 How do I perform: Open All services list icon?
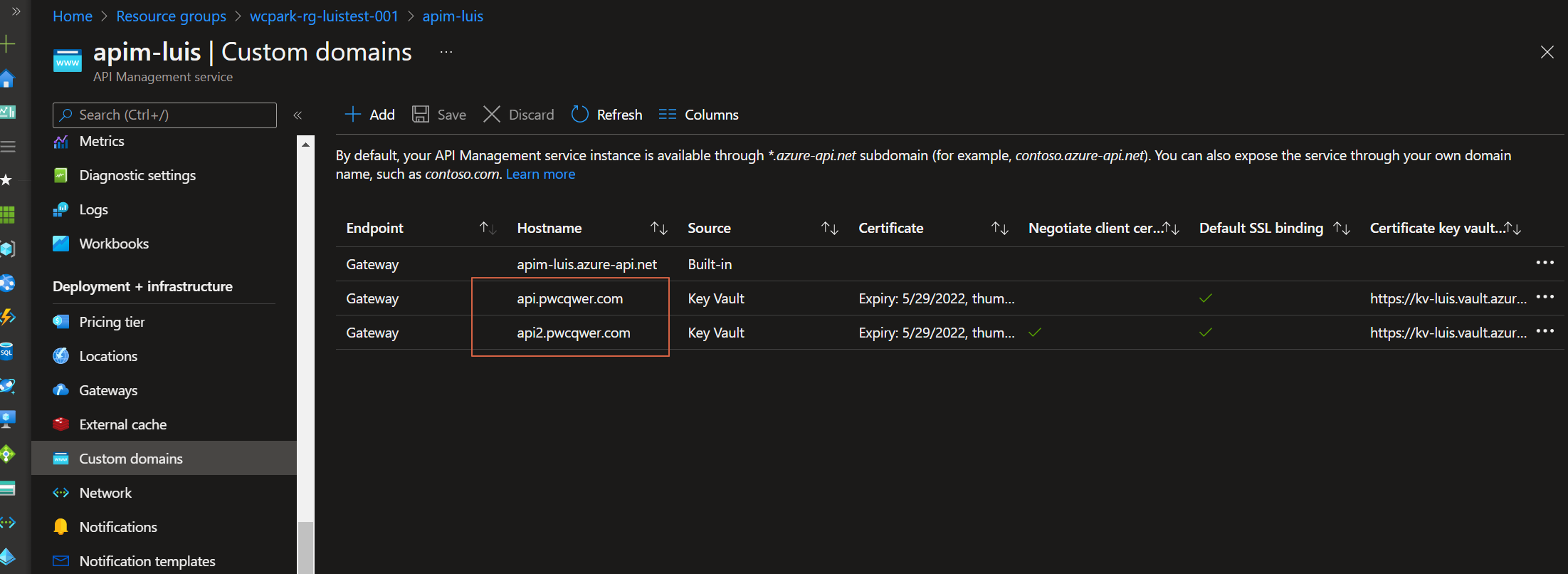coord(8,146)
